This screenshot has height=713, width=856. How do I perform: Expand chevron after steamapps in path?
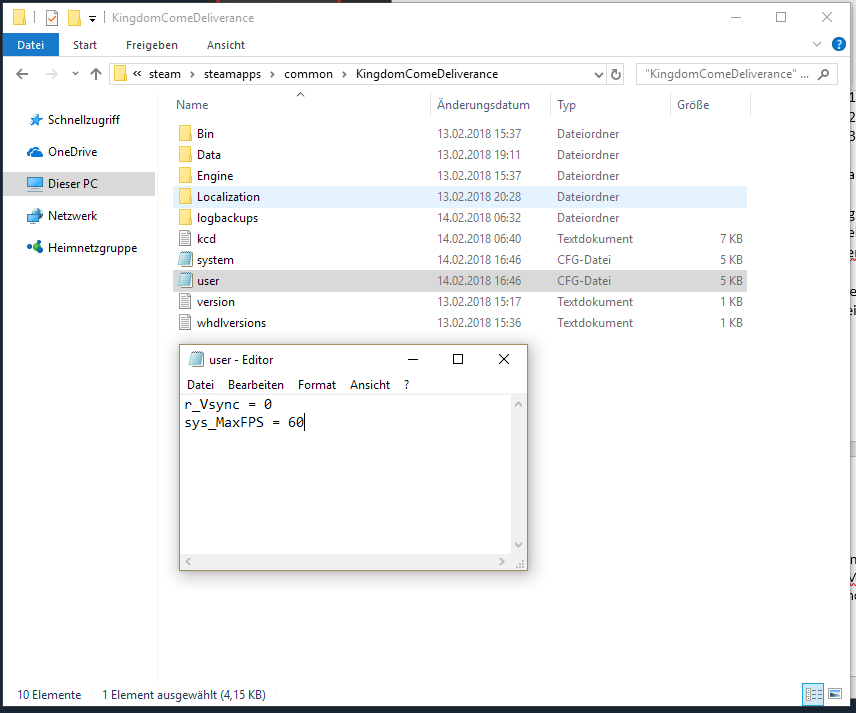pyautogui.click(x=272, y=74)
